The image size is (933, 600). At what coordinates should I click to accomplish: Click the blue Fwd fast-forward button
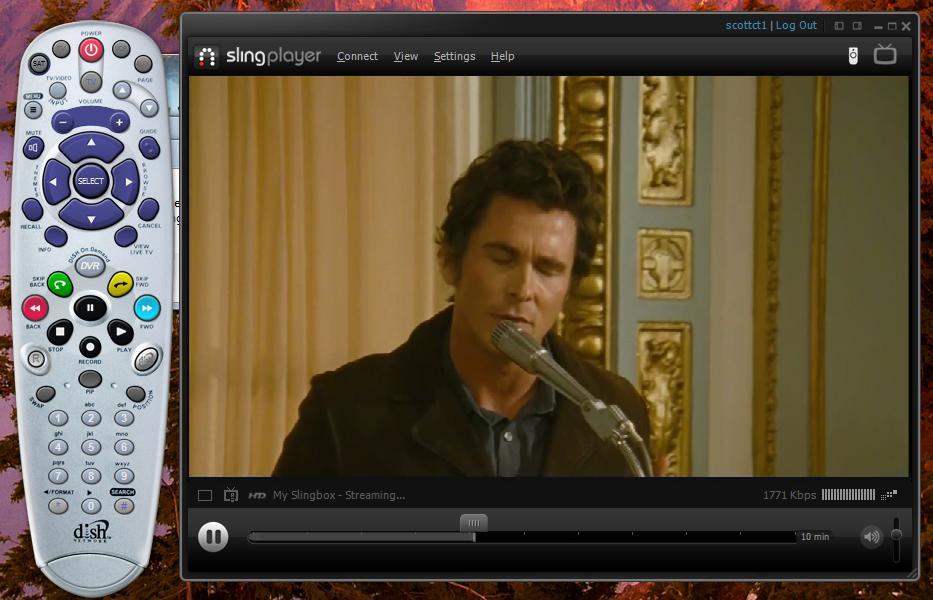(x=147, y=308)
